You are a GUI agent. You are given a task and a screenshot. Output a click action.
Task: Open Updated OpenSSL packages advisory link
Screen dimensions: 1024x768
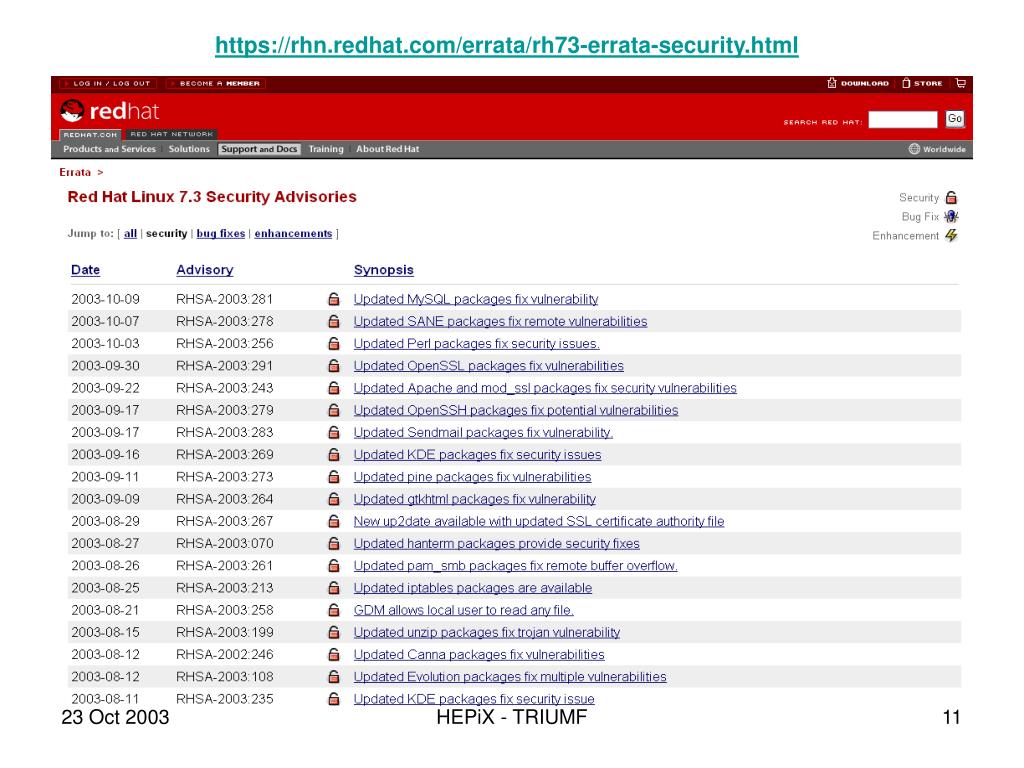(x=488, y=366)
